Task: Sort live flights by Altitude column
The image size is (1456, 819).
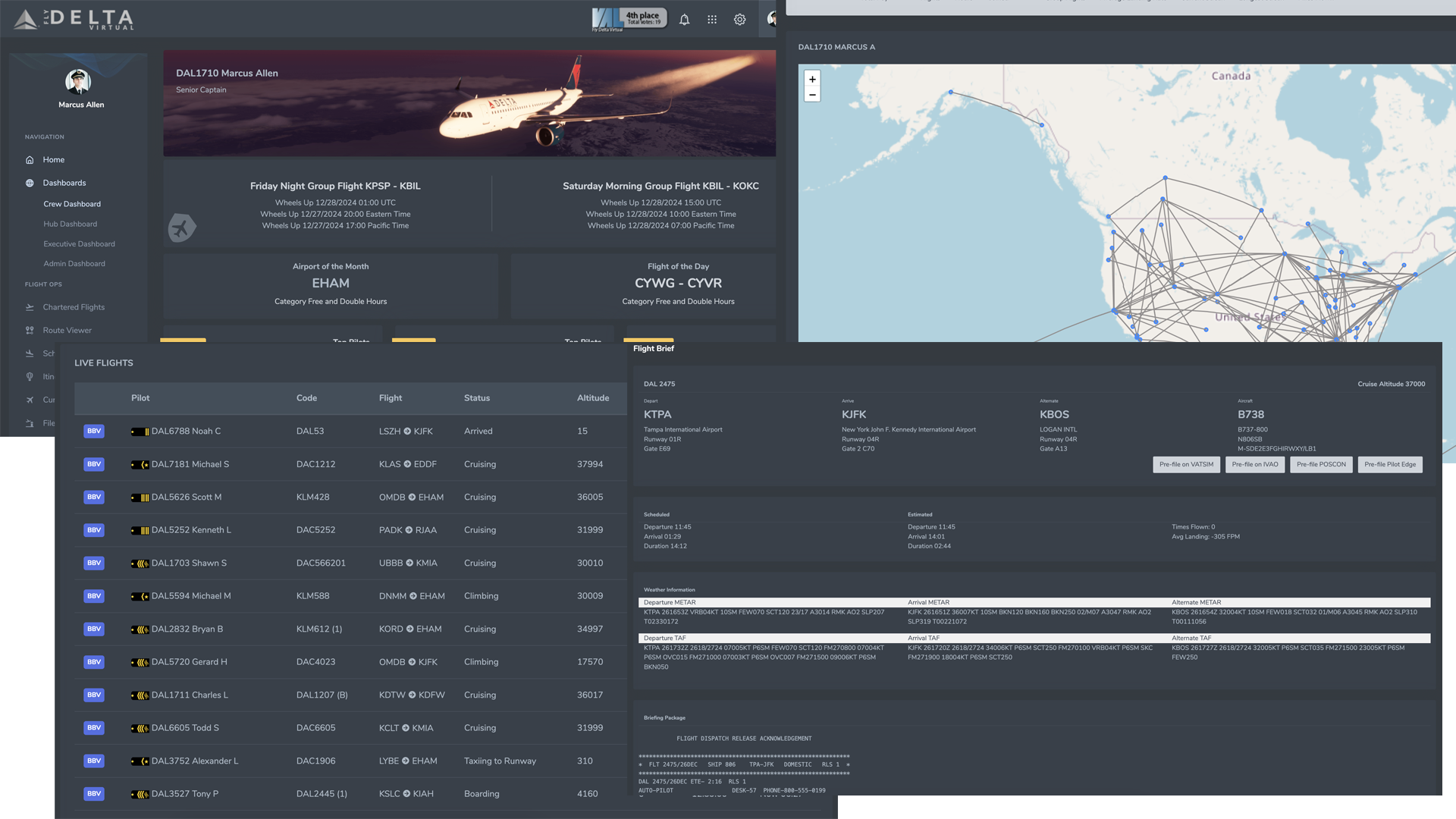Action: (593, 398)
